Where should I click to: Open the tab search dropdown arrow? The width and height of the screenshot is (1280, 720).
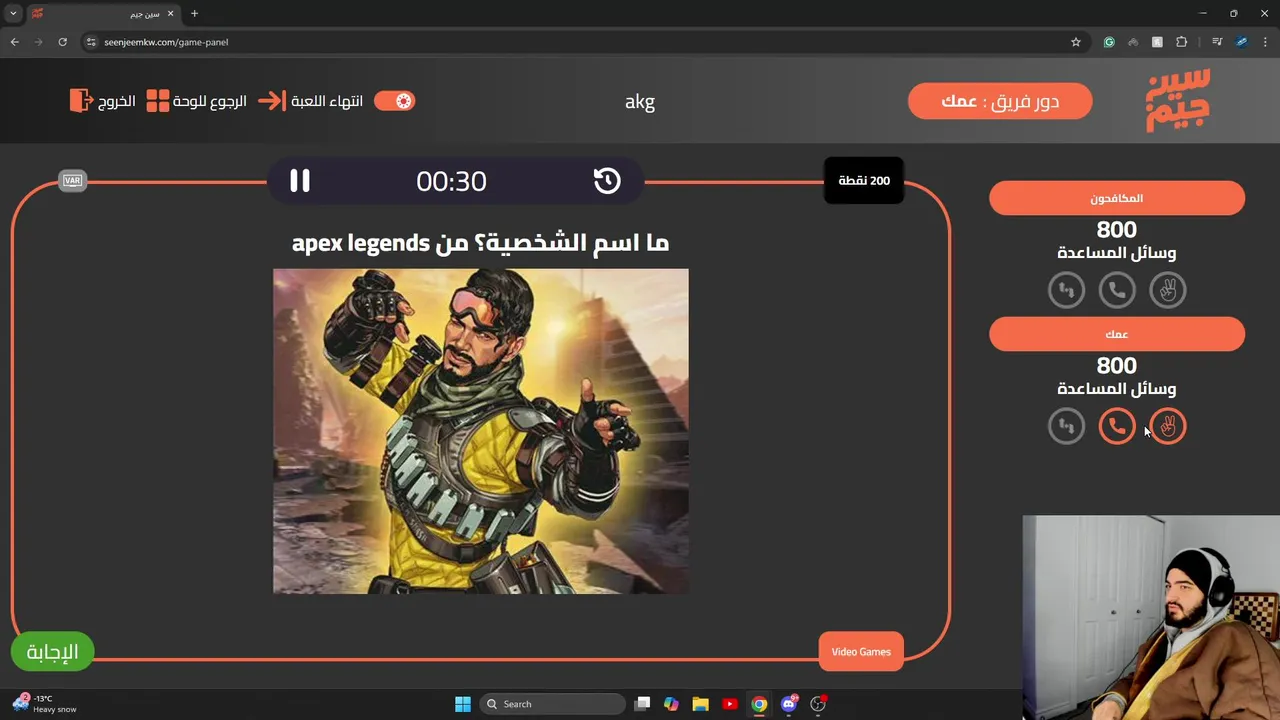point(13,14)
